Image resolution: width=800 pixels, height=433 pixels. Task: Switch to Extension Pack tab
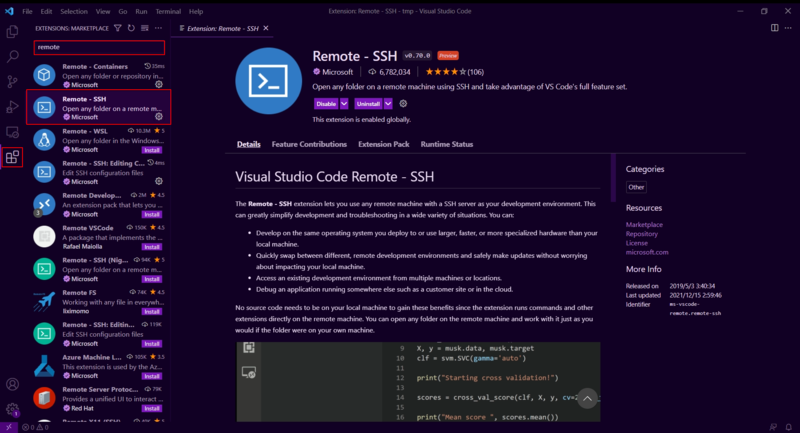coord(384,144)
